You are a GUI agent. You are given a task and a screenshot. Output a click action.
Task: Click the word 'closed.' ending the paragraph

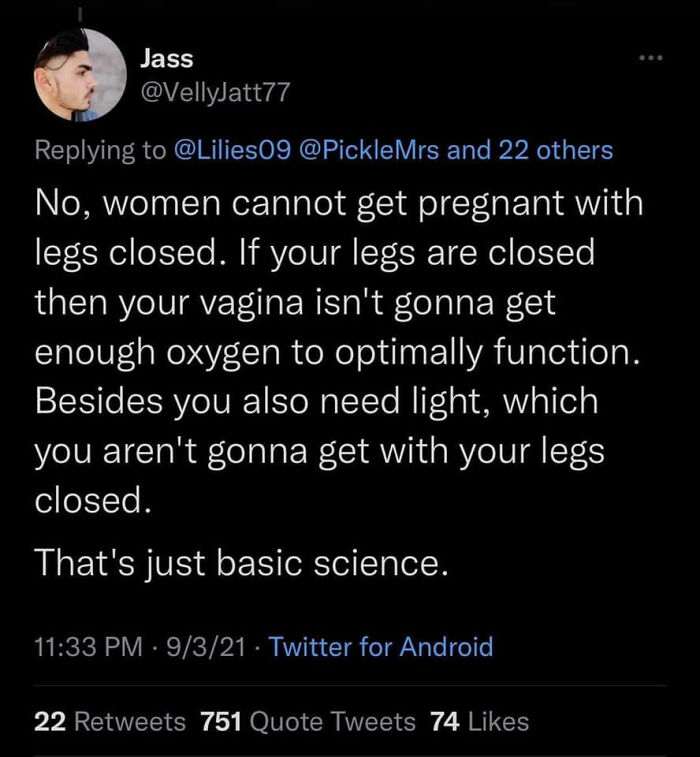pos(93,500)
